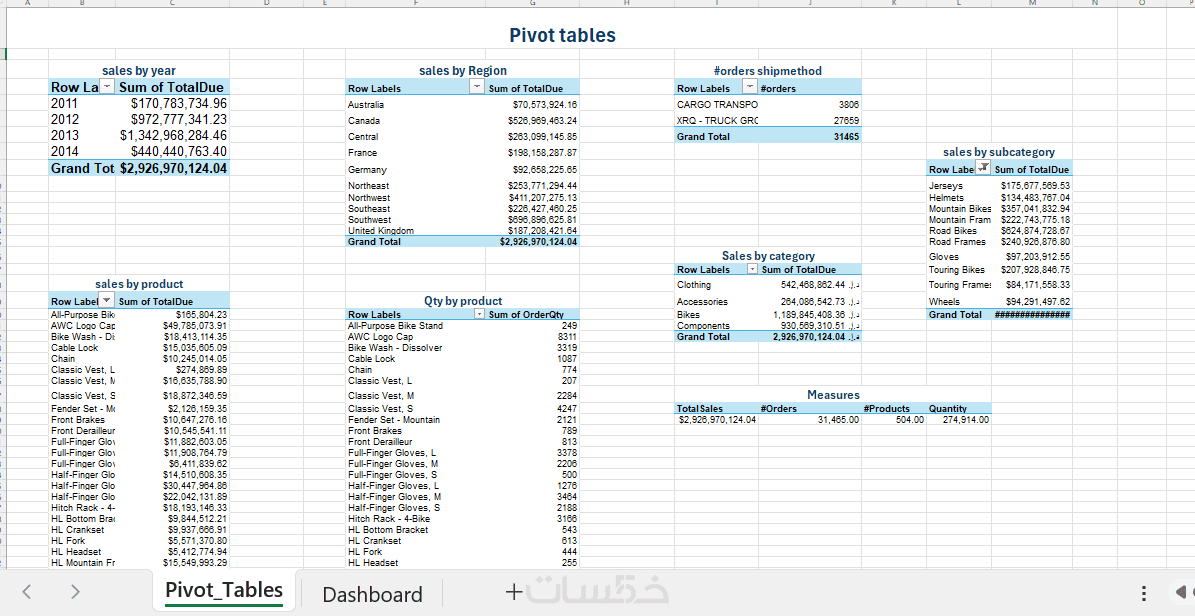
Task: Click the TotalSales measure value cell
Action: pyautogui.click(x=716, y=419)
